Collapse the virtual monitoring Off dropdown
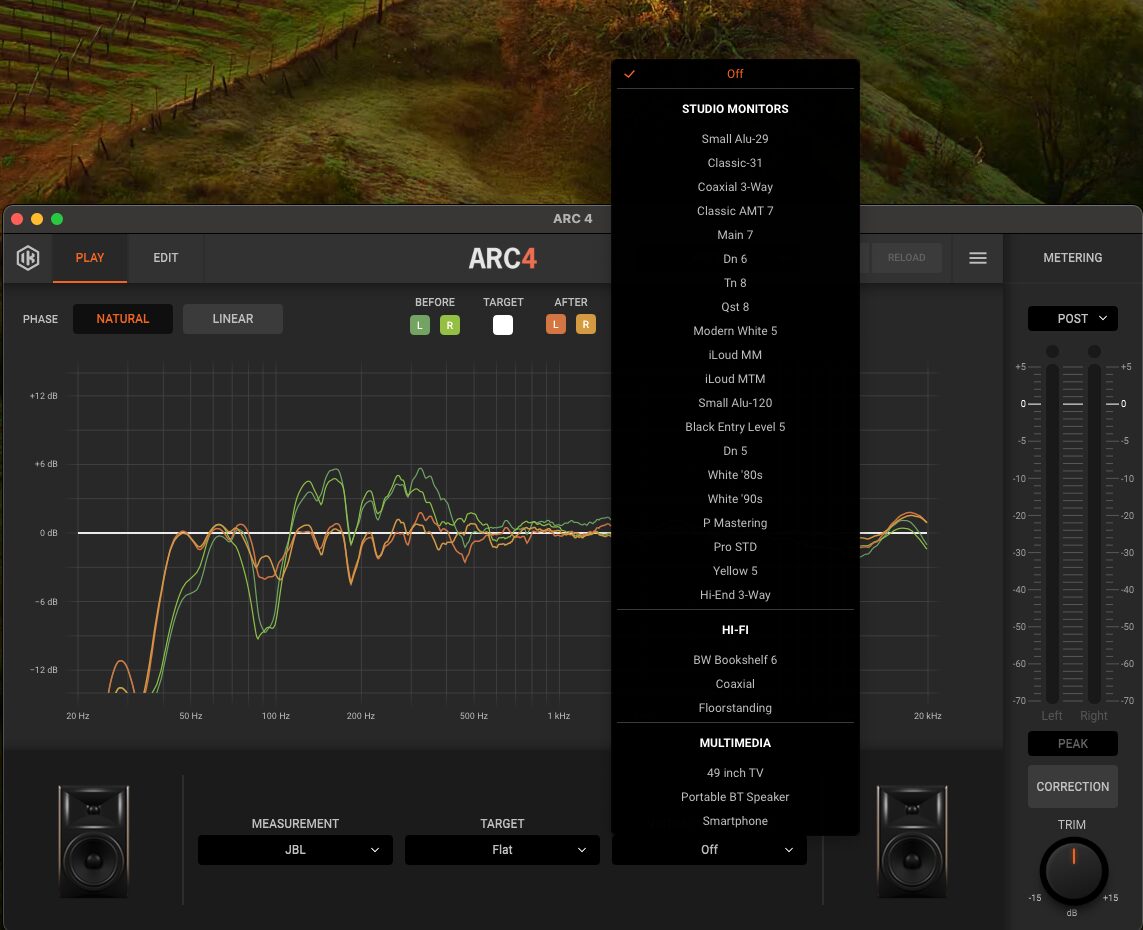This screenshot has width=1143, height=930. [x=709, y=850]
